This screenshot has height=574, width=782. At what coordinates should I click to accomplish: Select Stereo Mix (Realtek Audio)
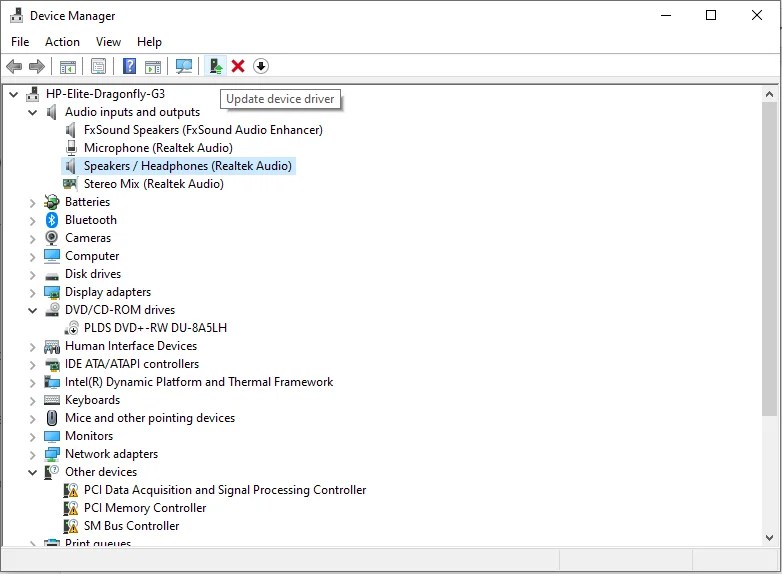coord(154,184)
